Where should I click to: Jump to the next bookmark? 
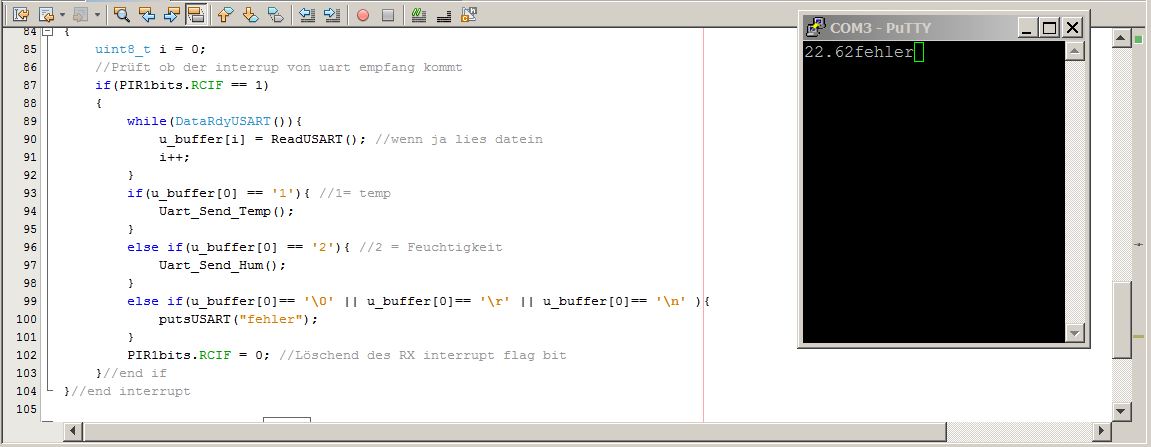(250, 14)
